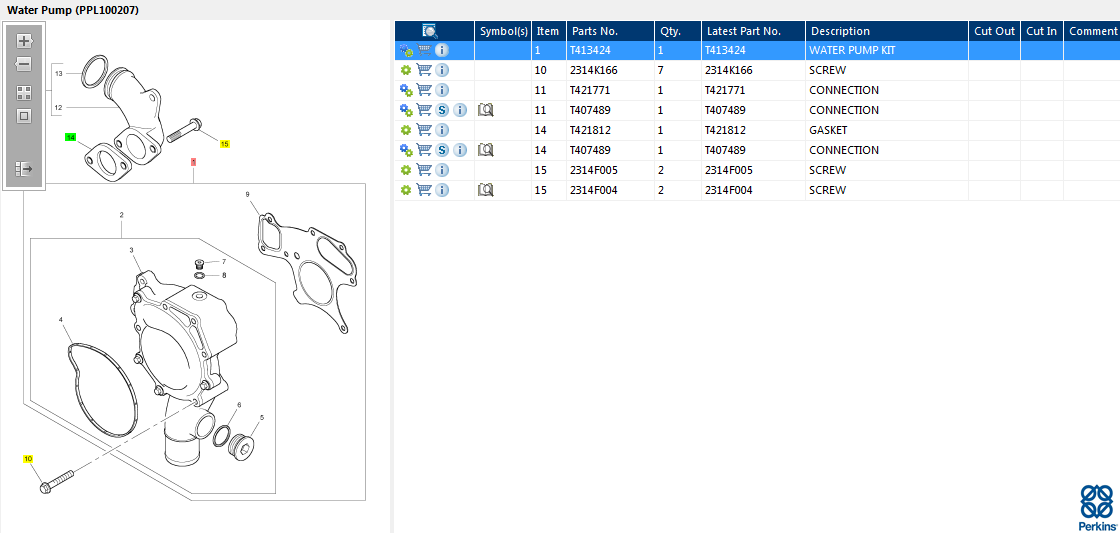The image size is (1120, 533).
Task: Zoom out of the diagram with minus tool
Action: [x=24, y=65]
